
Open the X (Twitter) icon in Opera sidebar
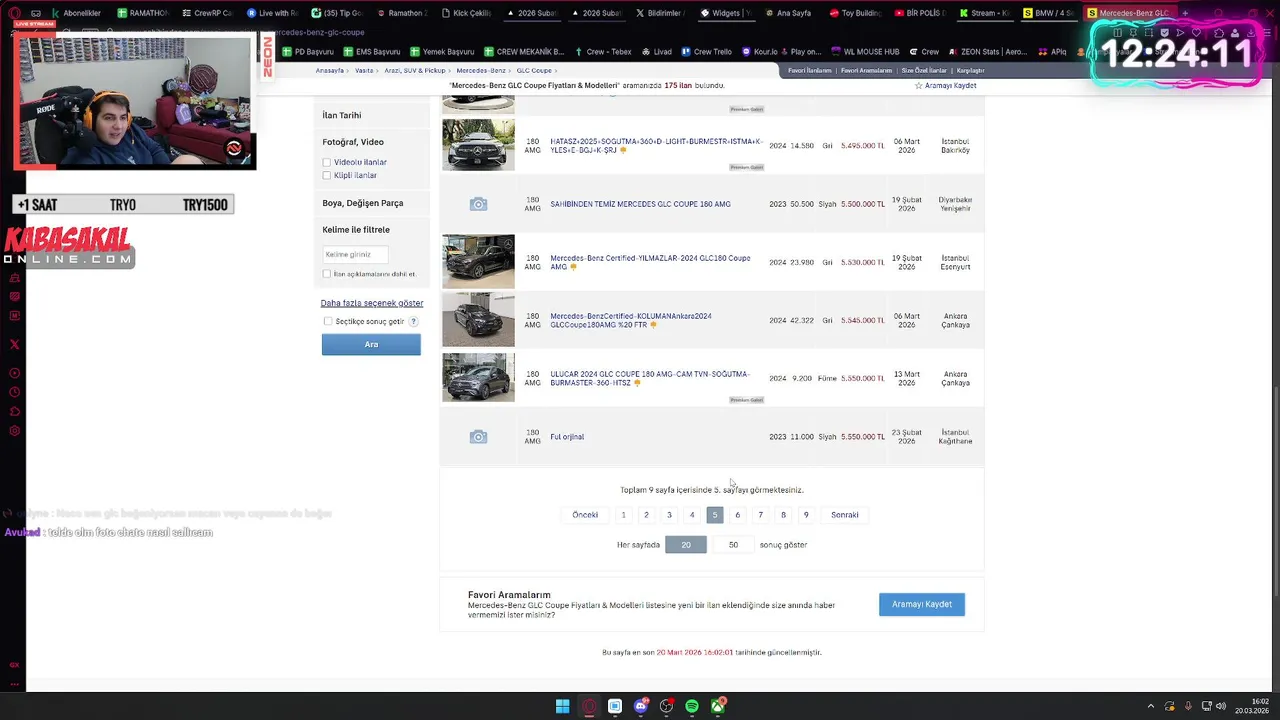[14, 344]
